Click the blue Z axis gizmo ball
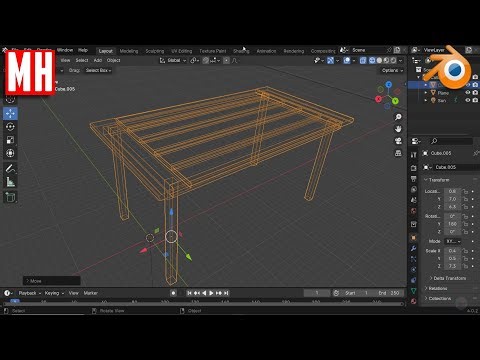This screenshot has width=480, height=360. tap(389, 85)
